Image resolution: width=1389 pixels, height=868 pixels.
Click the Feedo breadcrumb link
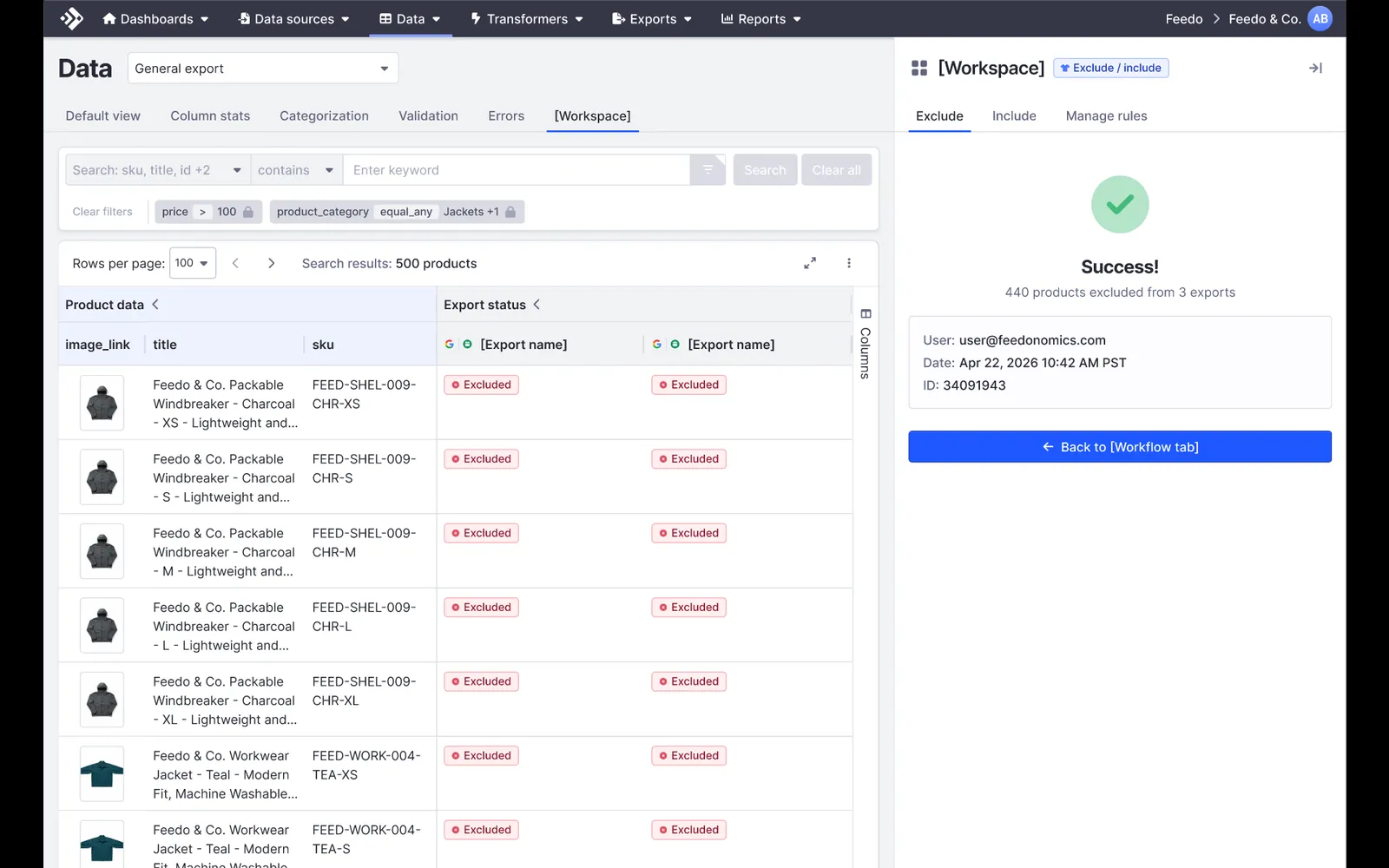(1184, 18)
